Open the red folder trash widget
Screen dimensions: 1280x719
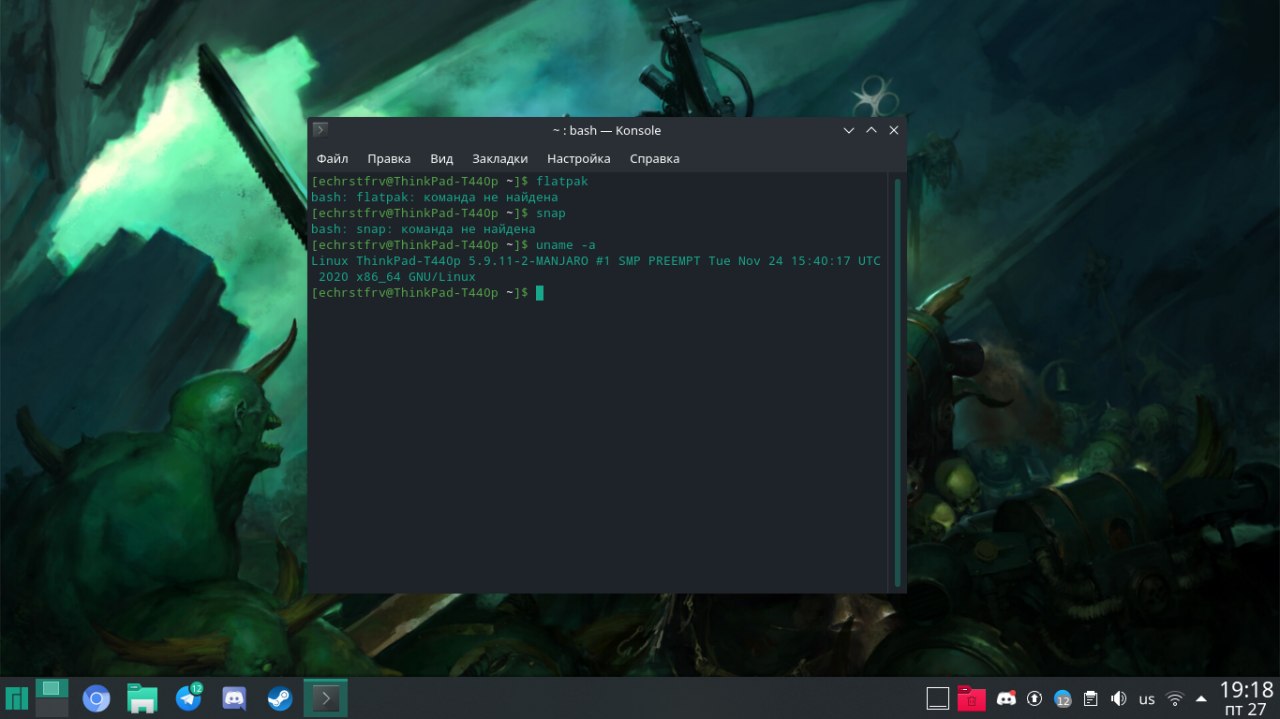[x=971, y=698]
